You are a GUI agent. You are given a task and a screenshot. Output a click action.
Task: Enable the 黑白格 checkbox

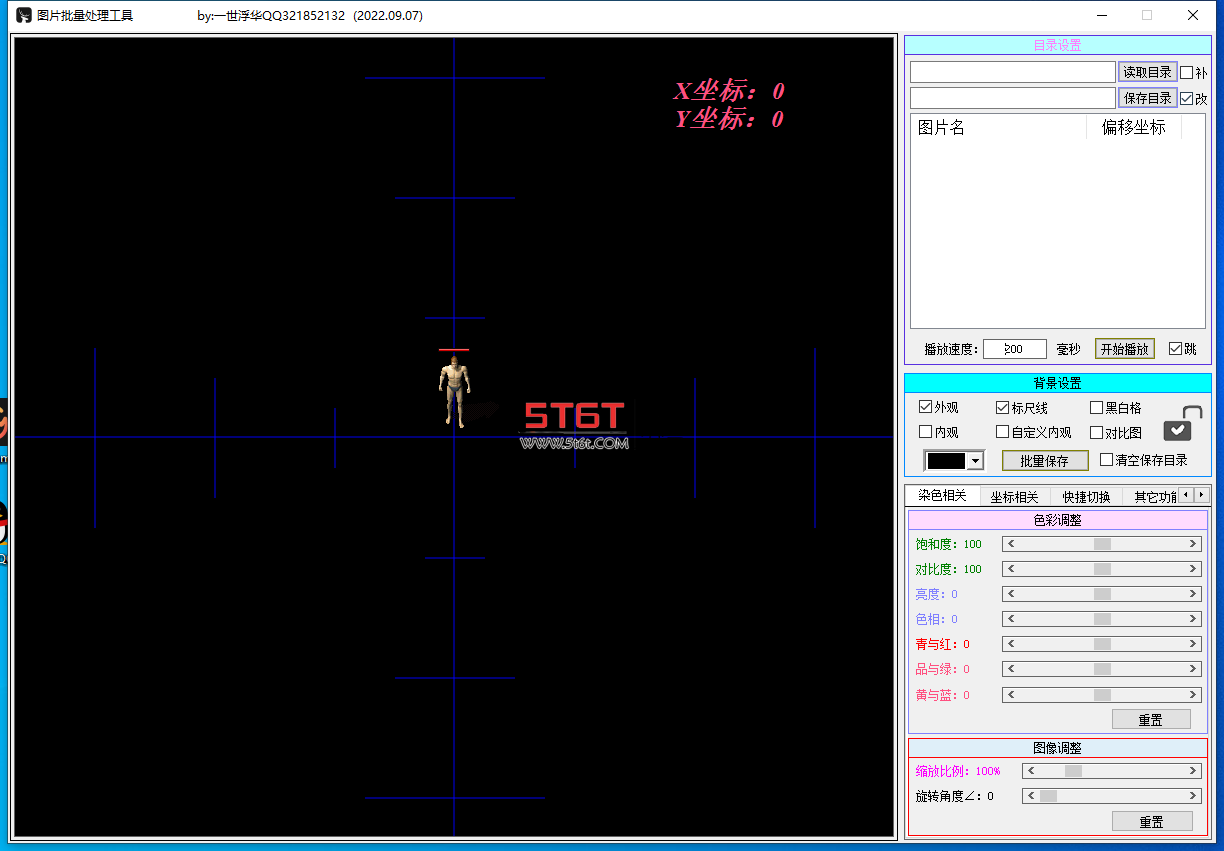[1097, 407]
